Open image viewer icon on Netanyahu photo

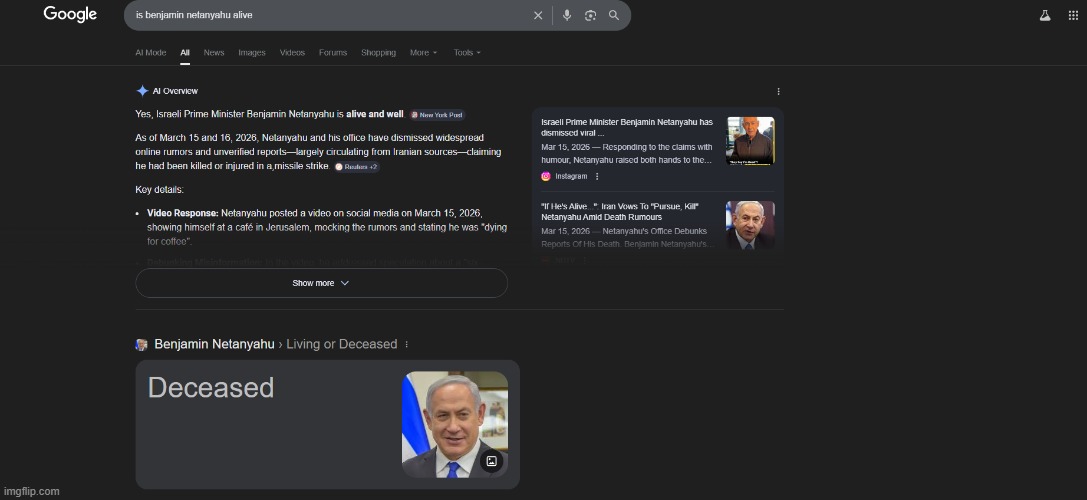(491, 461)
